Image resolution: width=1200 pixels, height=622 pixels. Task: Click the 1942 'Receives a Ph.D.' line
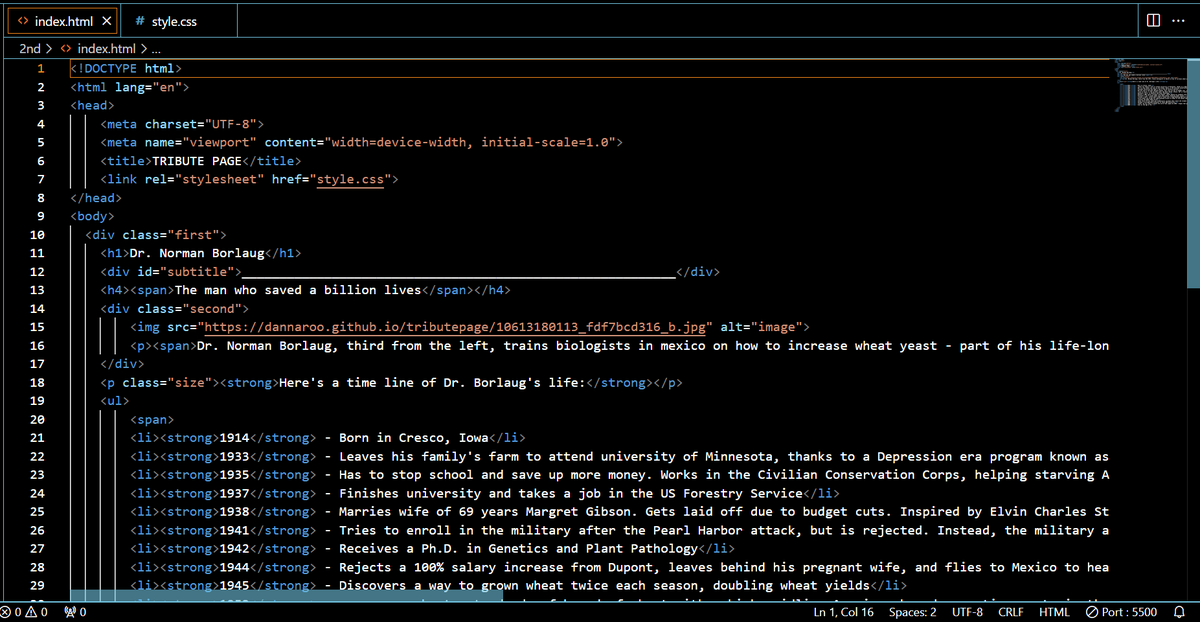[432, 548]
